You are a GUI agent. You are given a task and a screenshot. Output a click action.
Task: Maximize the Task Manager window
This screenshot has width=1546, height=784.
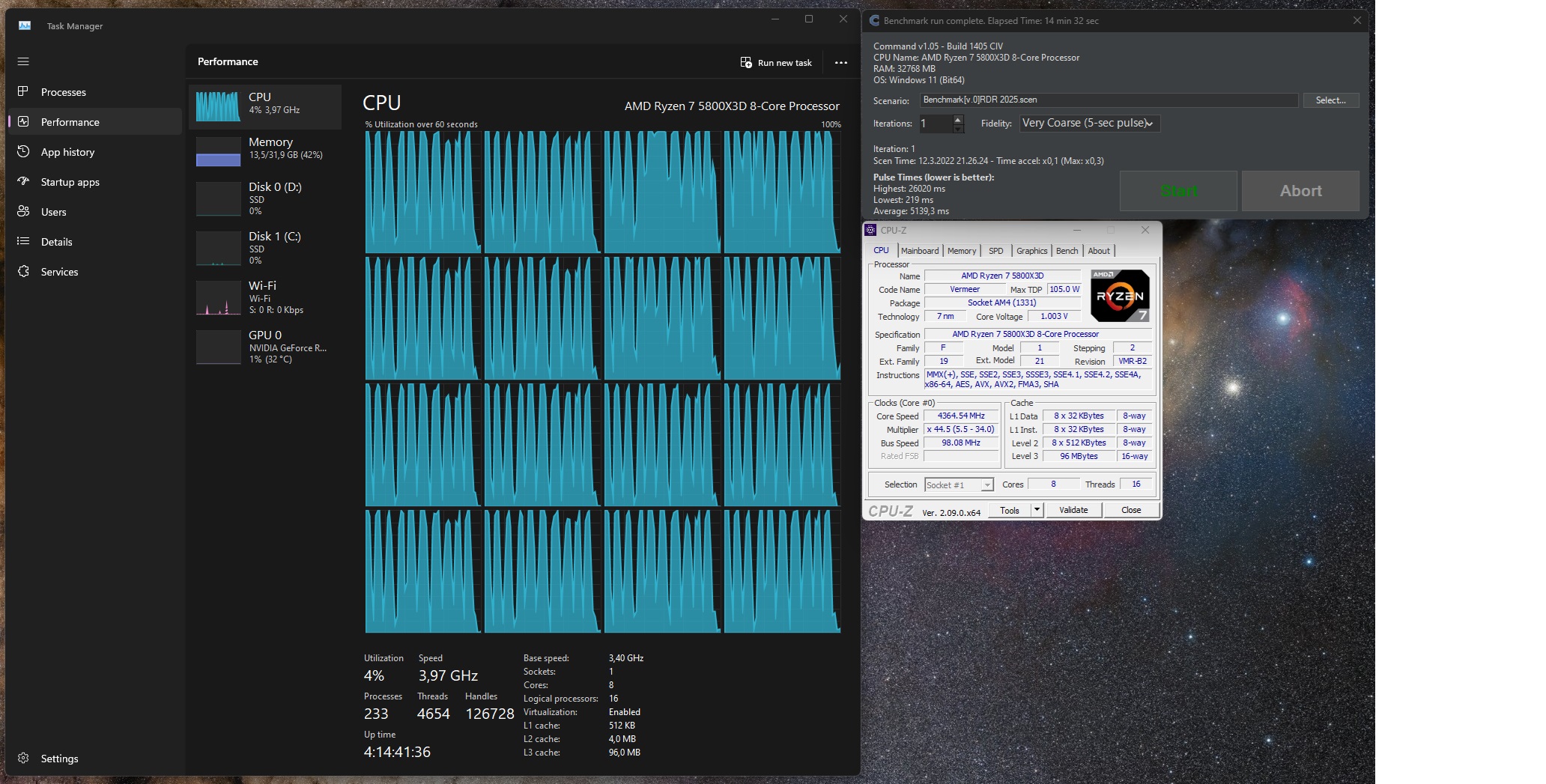point(809,19)
